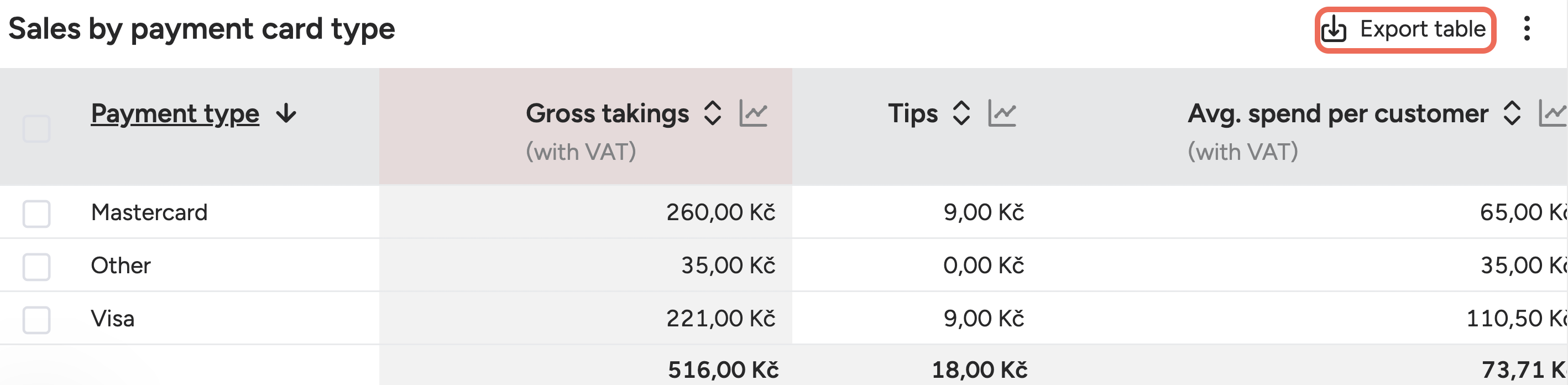Screen dimensions: 1568x385
Task: Sort by Avg. spend per customer arrows
Action: (x=1512, y=113)
